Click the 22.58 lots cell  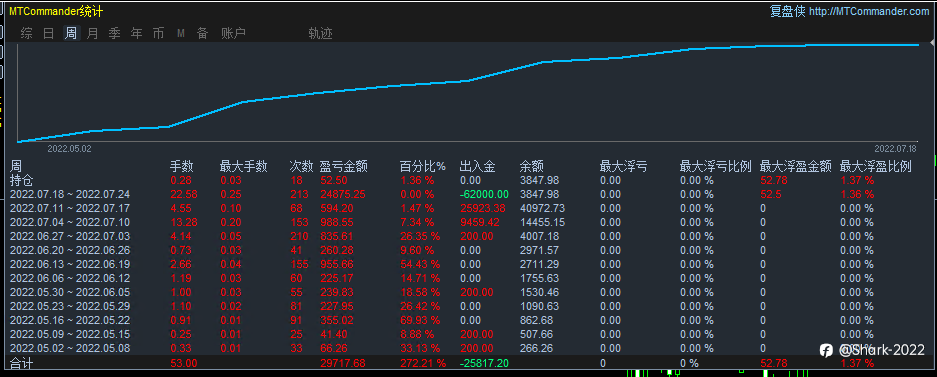point(184,194)
